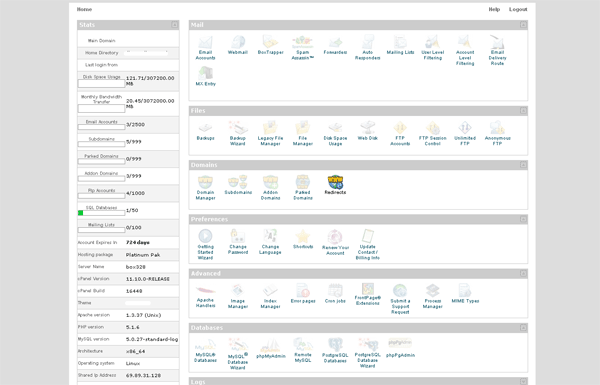This screenshot has height=385, width=600.
Task: Open the Help link
Action: (494, 9)
